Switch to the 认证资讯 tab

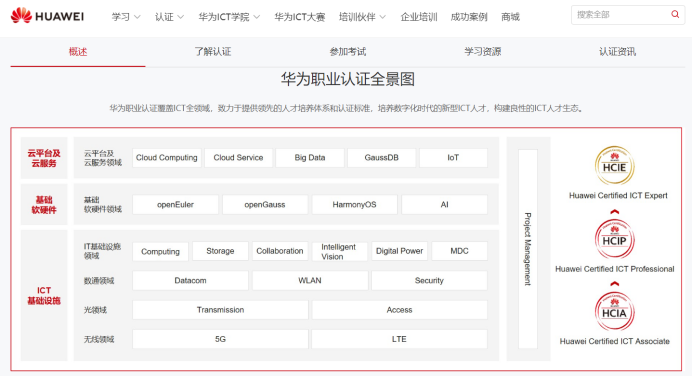tap(617, 52)
